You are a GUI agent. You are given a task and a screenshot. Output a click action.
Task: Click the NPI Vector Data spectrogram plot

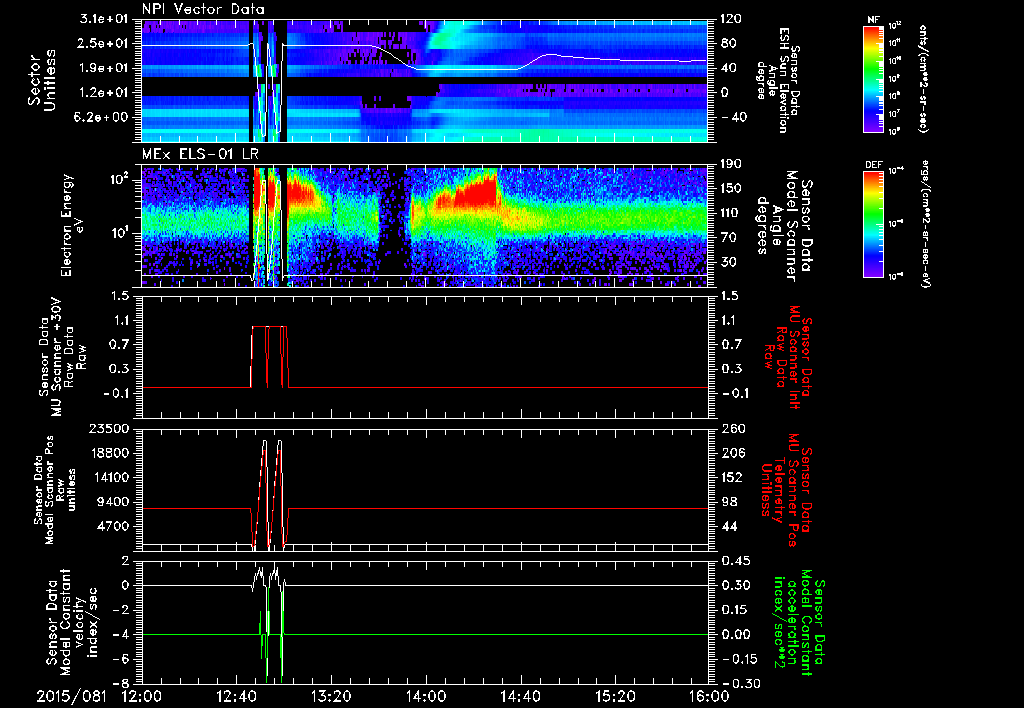424,80
